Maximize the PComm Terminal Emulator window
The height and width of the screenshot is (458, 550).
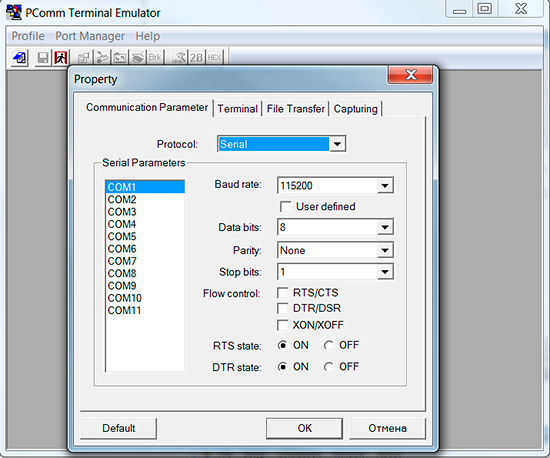point(485,9)
